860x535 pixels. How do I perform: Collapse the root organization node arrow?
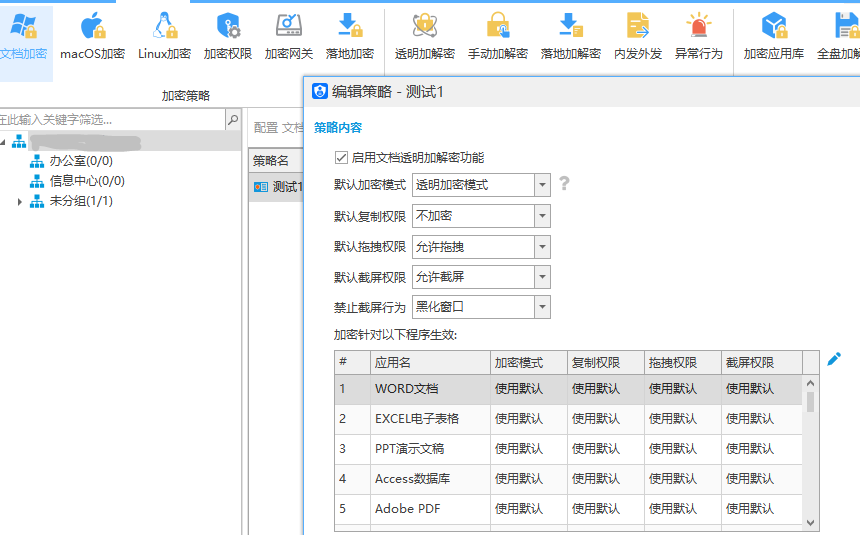(3, 142)
